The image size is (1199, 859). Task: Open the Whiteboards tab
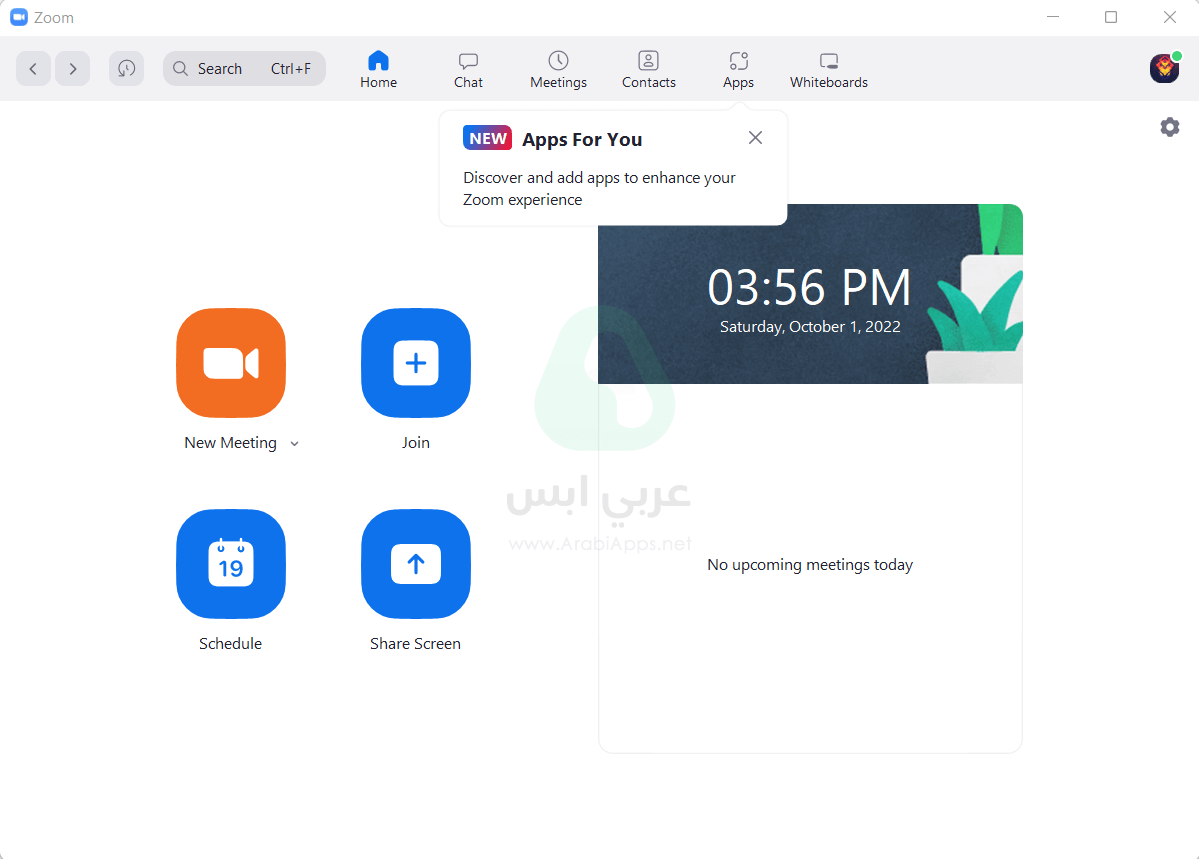point(828,69)
